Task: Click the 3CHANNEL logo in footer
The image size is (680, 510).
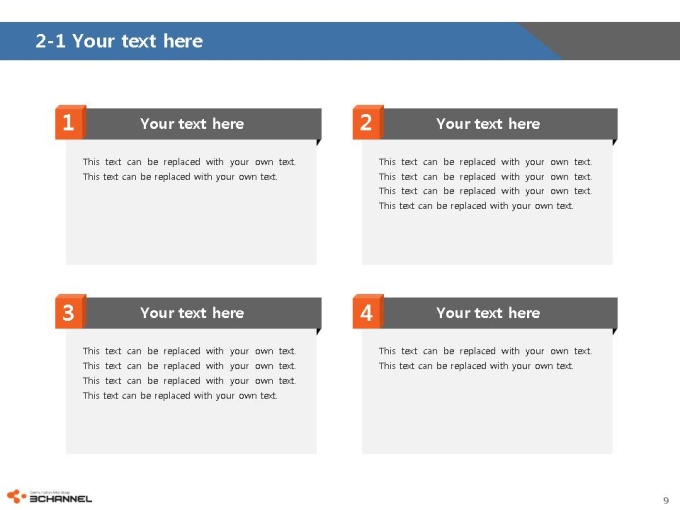Action: (x=49, y=497)
